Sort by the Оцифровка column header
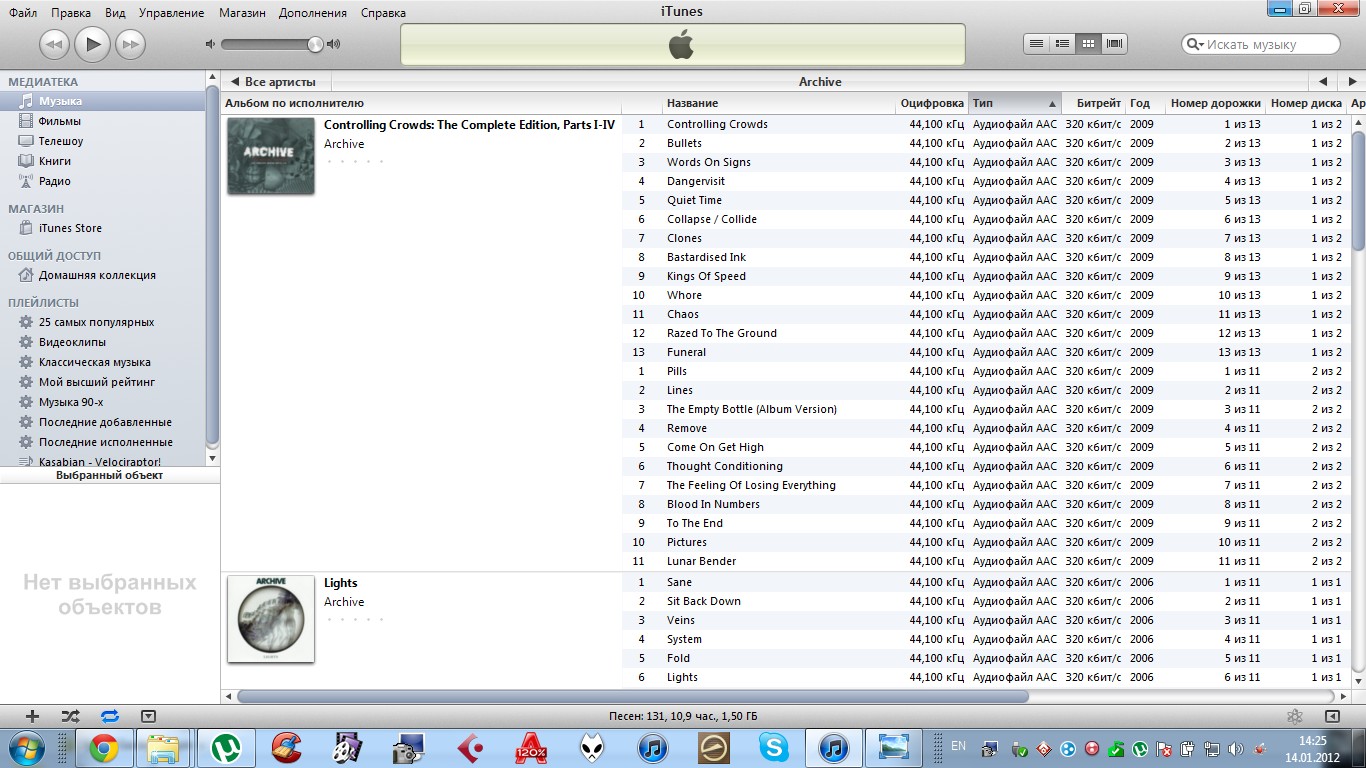 (x=932, y=103)
